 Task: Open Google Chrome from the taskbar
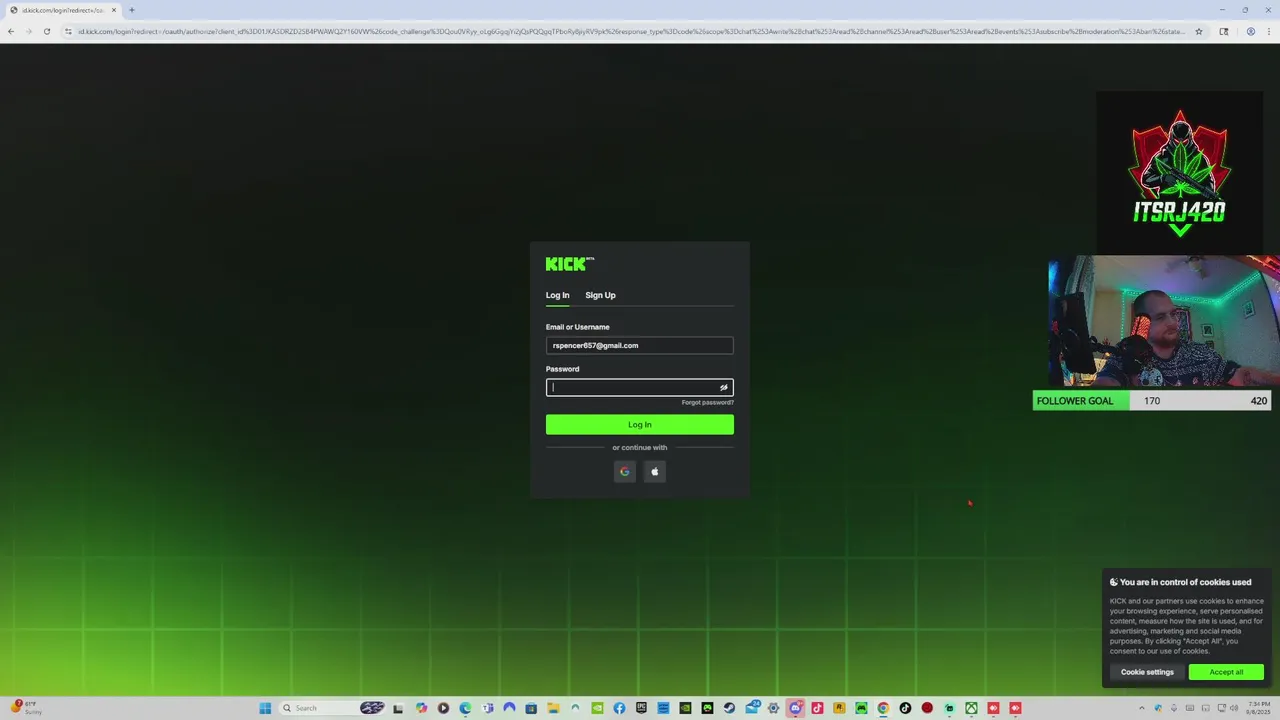click(883, 708)
